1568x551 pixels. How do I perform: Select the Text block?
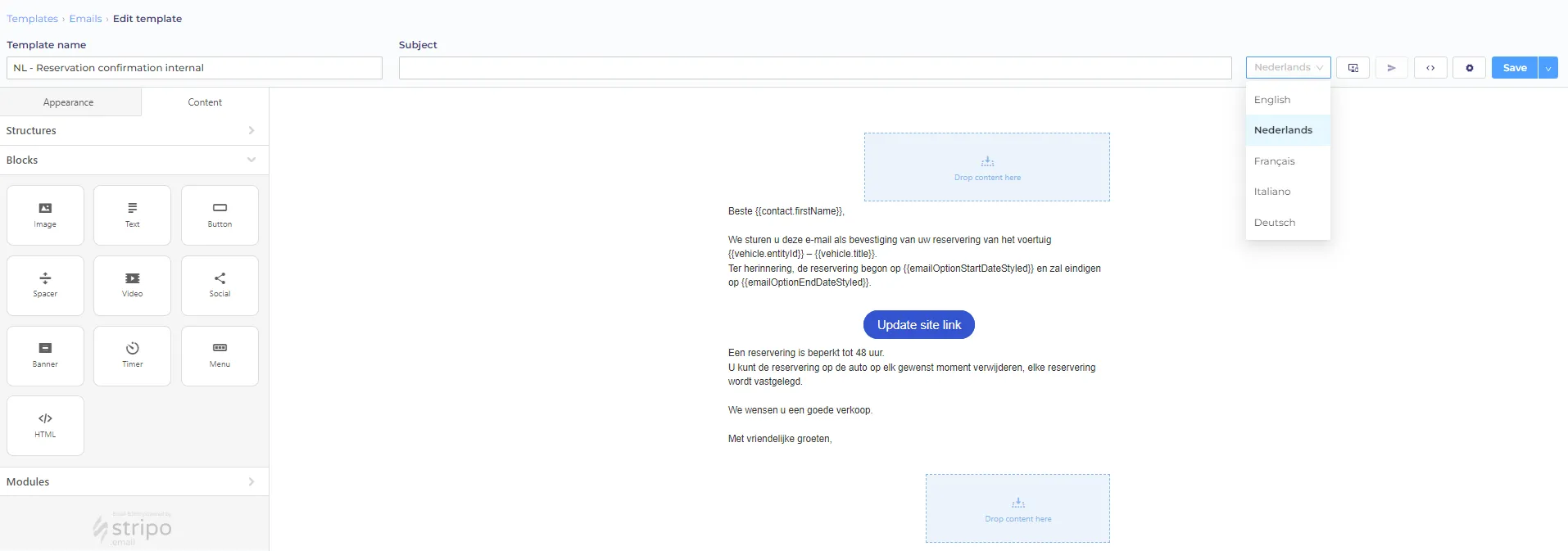click(x=133, y=215)
